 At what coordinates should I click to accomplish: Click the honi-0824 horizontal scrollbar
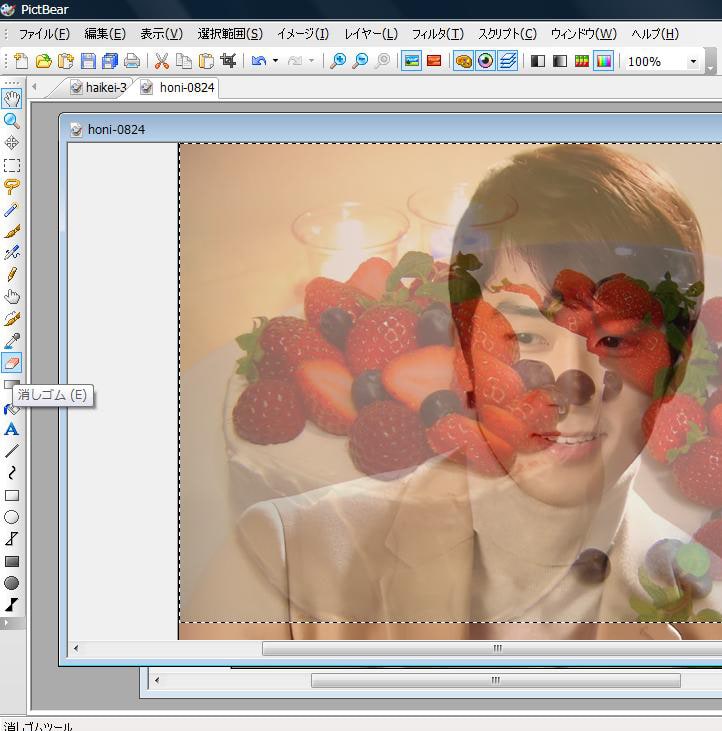[497, 648]
